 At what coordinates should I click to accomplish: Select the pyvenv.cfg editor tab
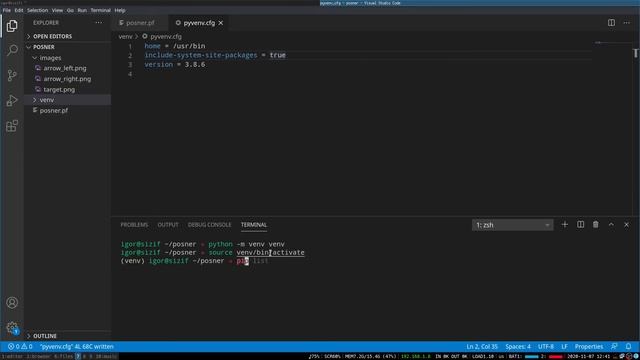point(199,23)
